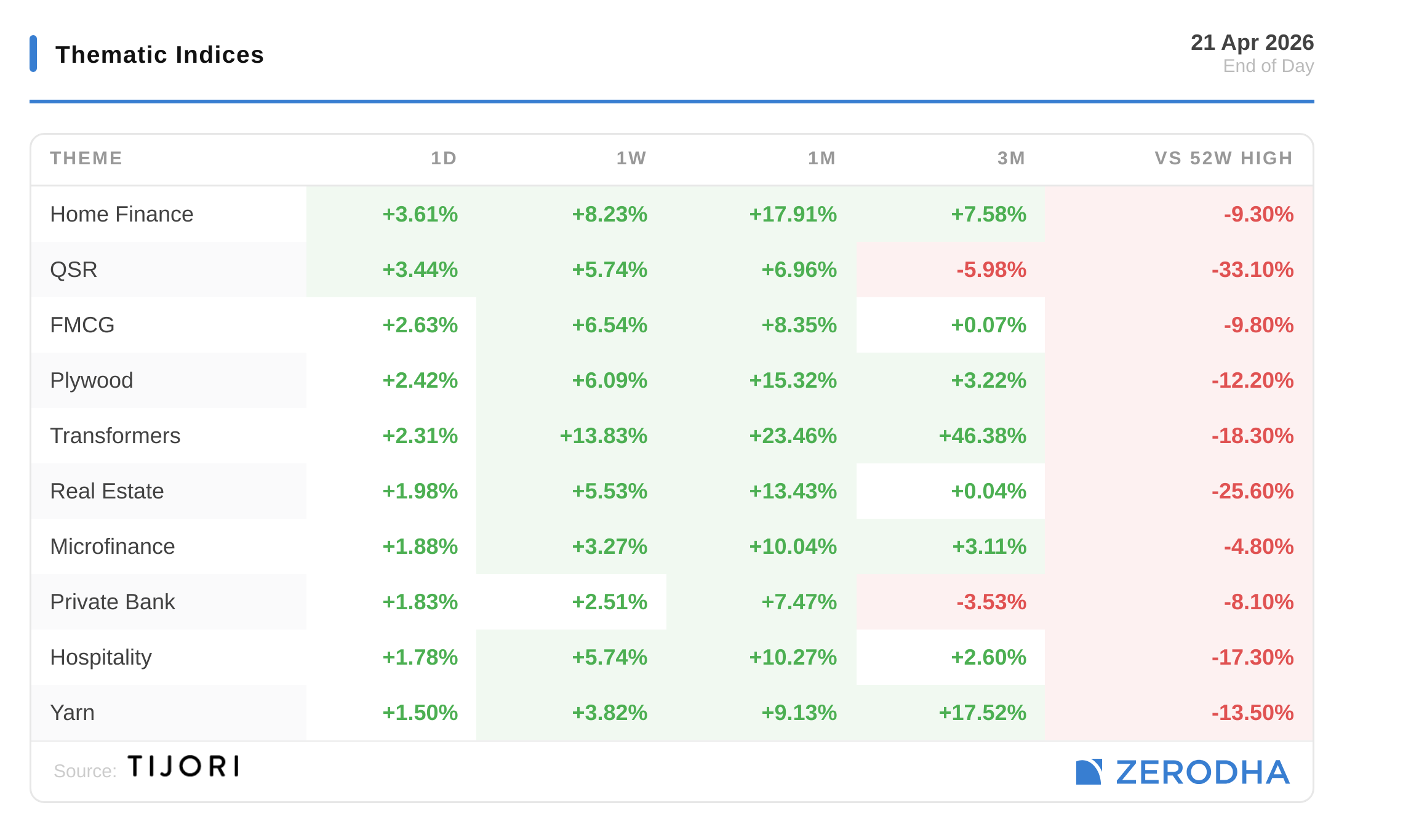This screenshot has height=840, width=1403.
Task: Open the Home Finance theme row
Action: coord(122,214)
